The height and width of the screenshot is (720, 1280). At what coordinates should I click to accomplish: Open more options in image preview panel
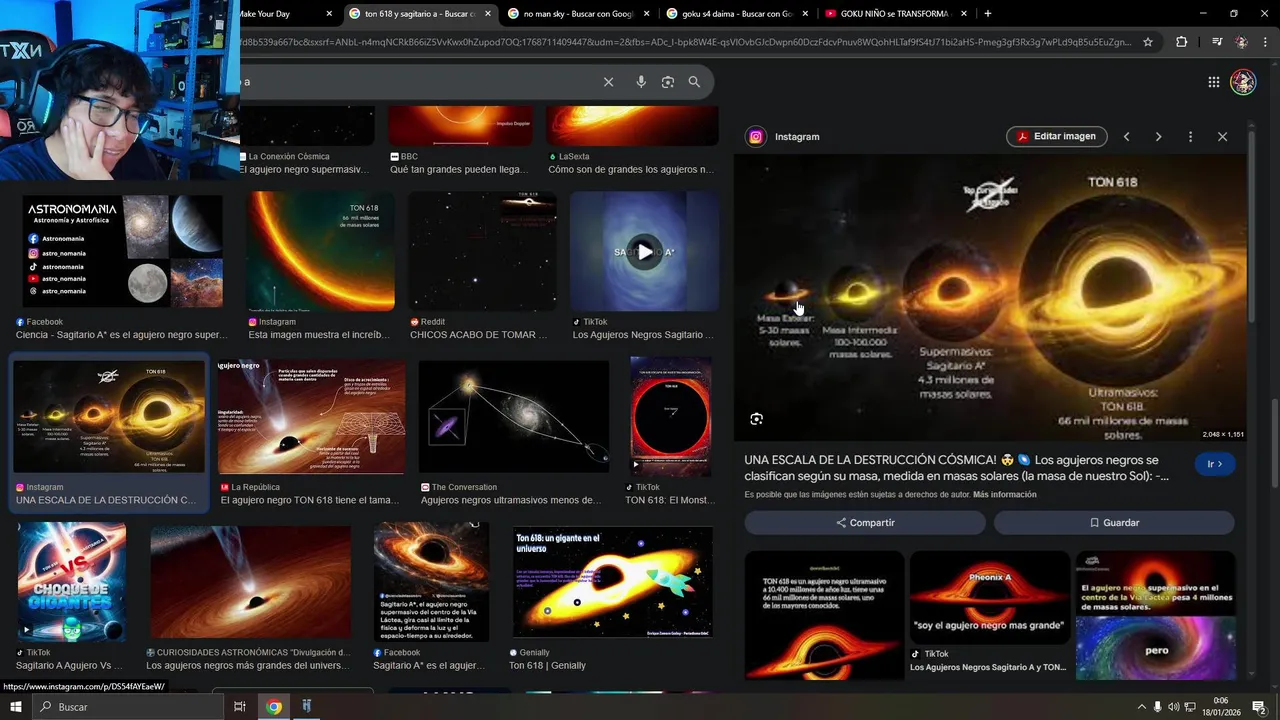[1190, 136]
